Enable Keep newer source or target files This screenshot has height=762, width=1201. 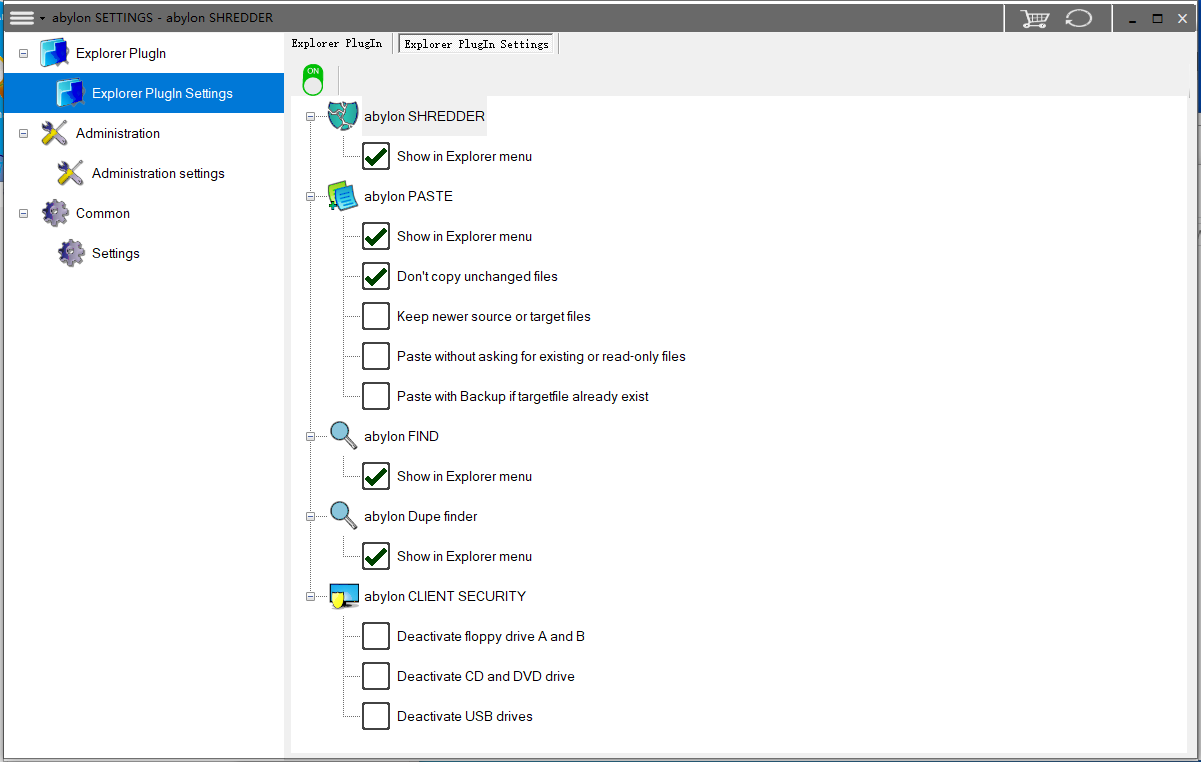click(x=376, y=316)
